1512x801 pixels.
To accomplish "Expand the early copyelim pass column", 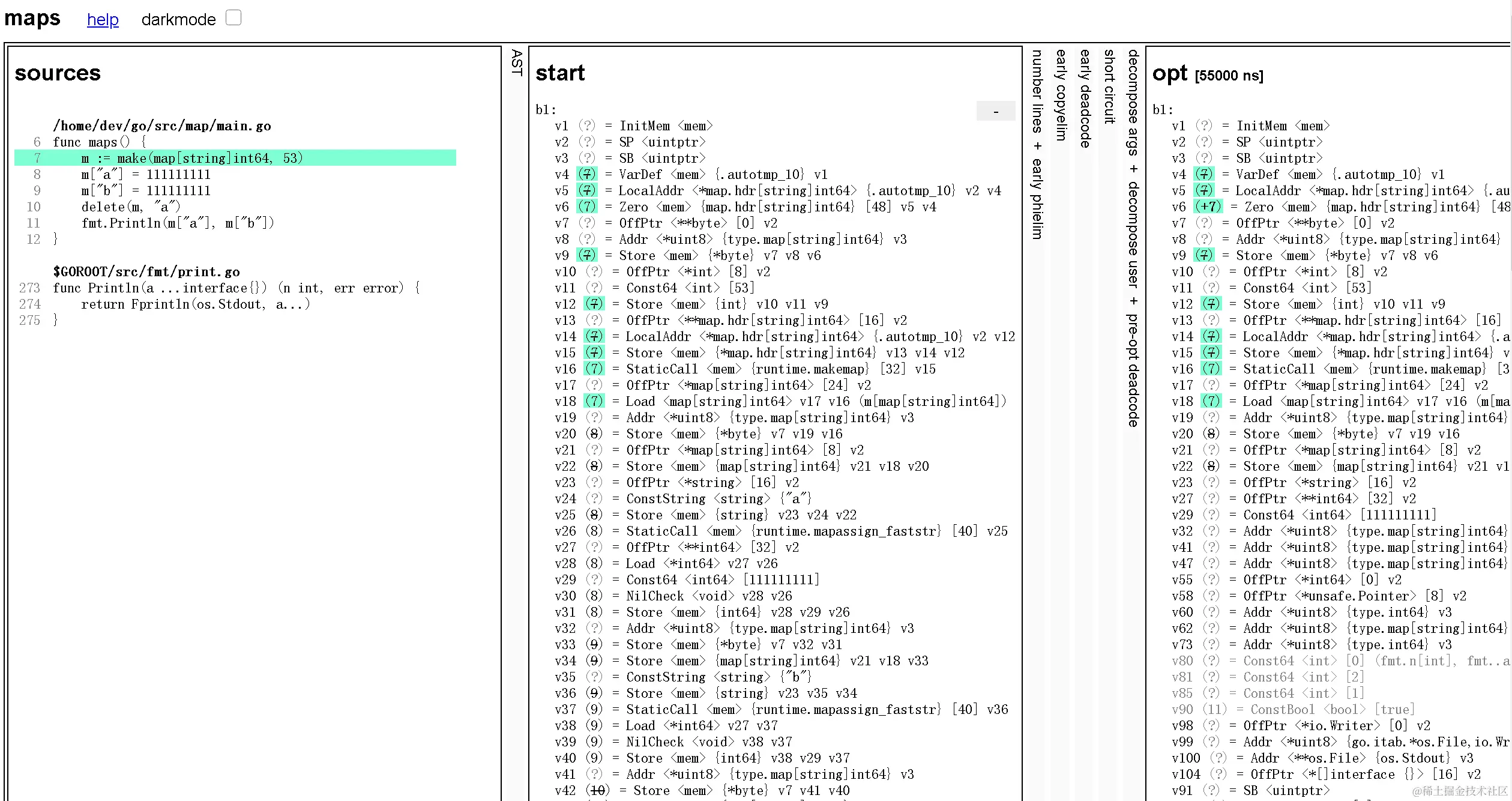I will coord(1061,95).
